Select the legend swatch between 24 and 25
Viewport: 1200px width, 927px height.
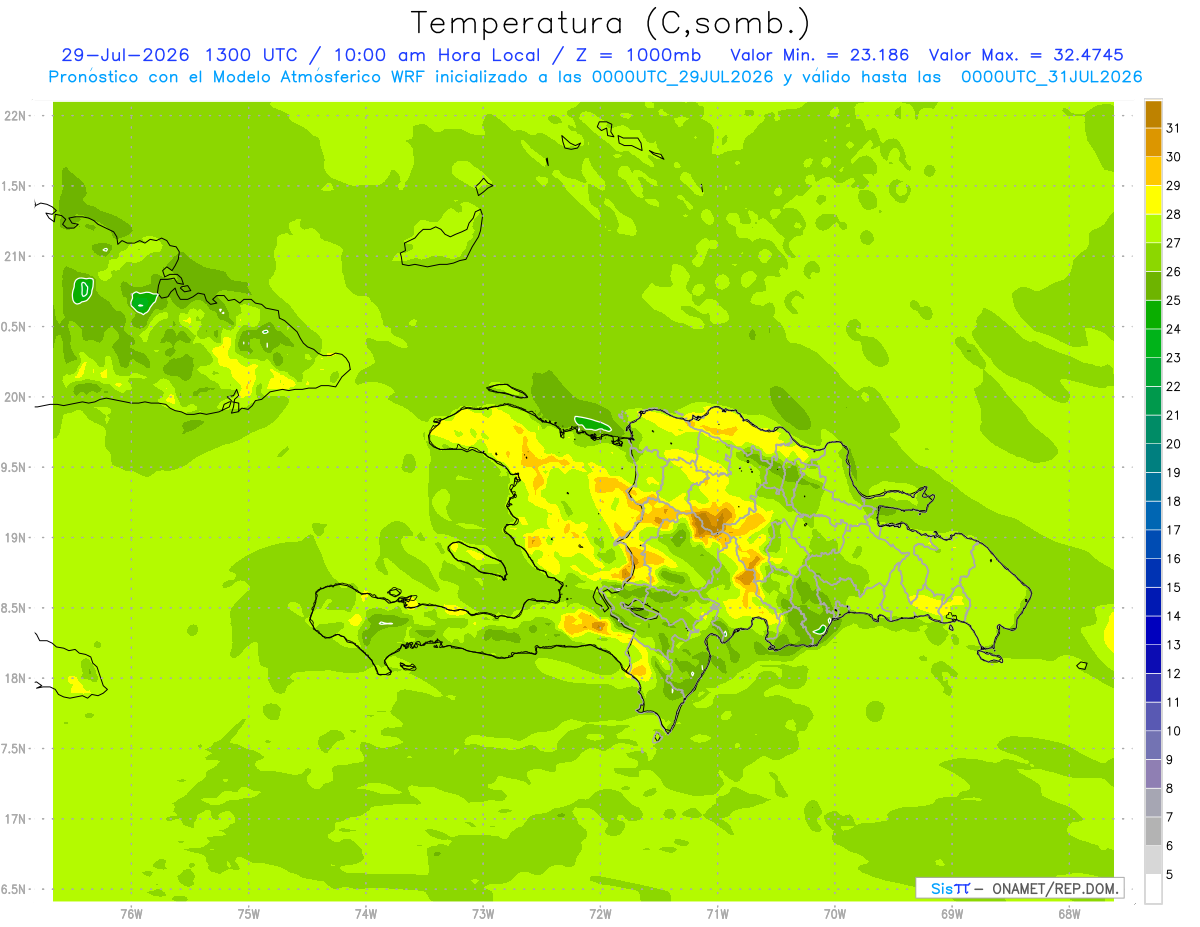click(1153, 314)
